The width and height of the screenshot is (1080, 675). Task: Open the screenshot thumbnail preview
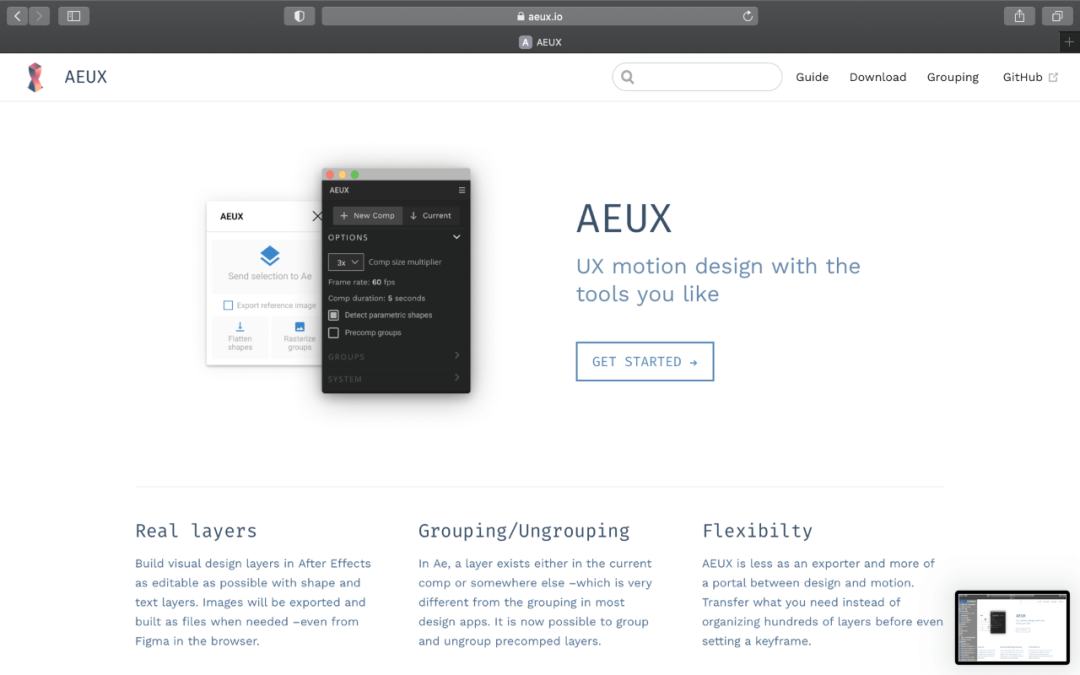point(1012,627)
